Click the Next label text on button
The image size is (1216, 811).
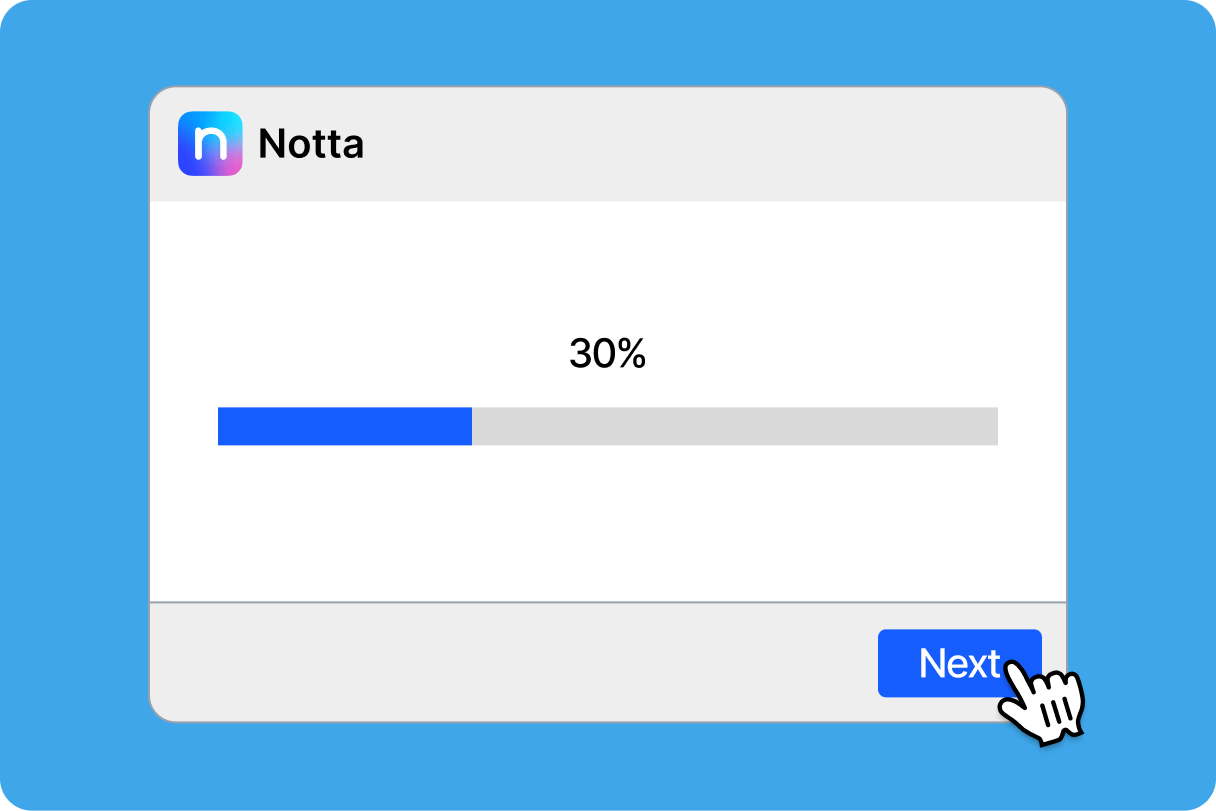[958, 663]
